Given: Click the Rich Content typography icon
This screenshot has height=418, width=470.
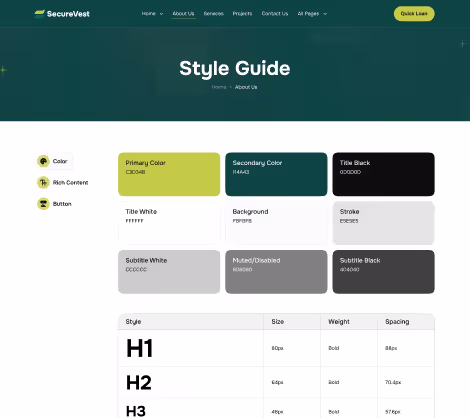Looking at the screenshot, I should coord(43,183).
